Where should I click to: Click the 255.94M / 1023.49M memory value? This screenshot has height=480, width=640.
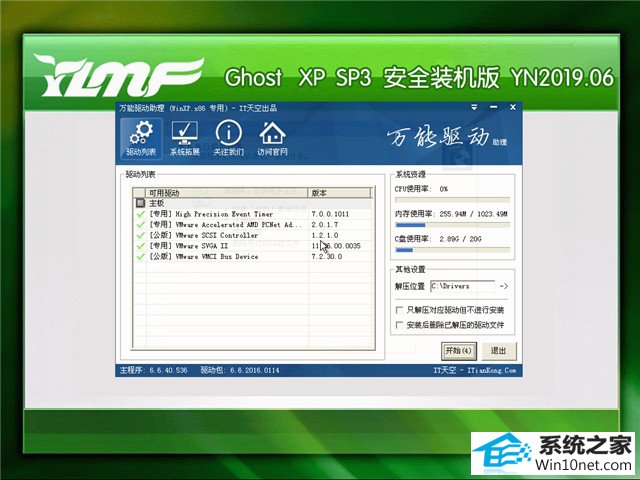pos(473,214)
